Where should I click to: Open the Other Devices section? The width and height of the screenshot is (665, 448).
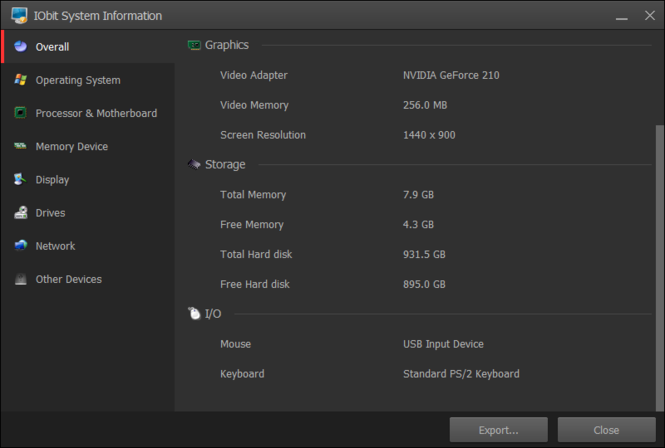pyautogui.click(x=69, y=279)
